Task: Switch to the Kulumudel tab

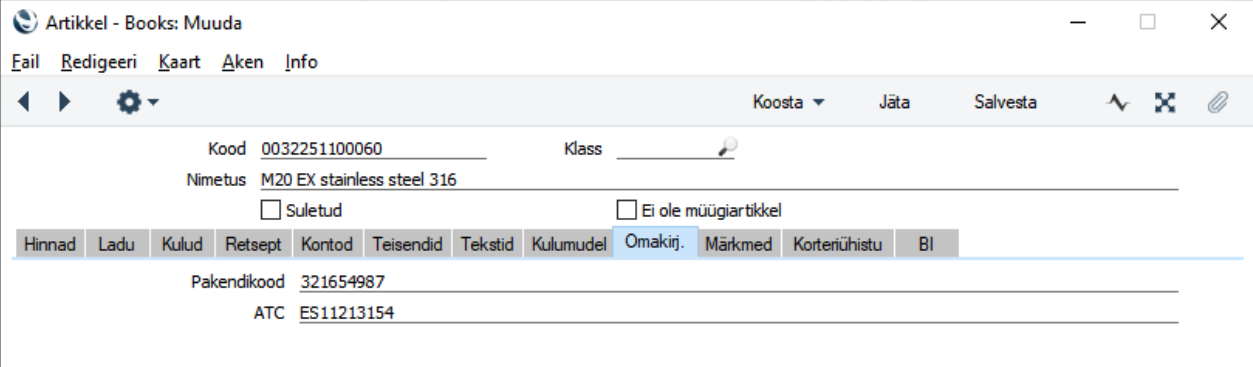Action: (x=568, y=244)
